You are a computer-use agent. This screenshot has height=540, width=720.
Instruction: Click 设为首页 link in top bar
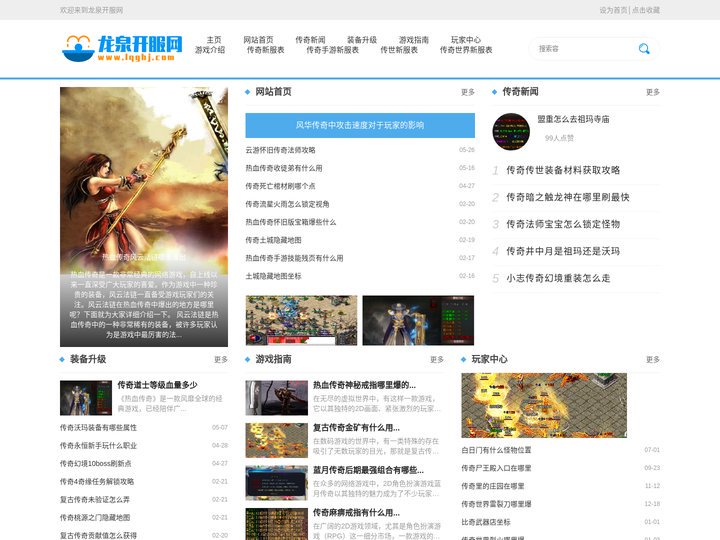(x=613, y=10)
